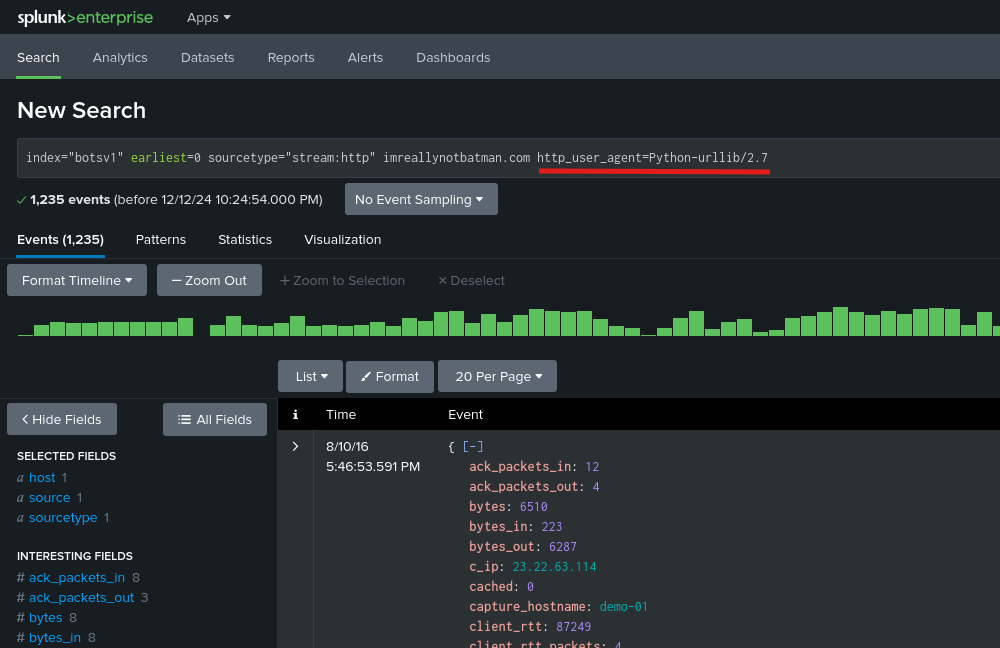This screenshot has height=648, width=1000.
Task: Open the No Event Sampling dropdown
Action: point(421,200)
